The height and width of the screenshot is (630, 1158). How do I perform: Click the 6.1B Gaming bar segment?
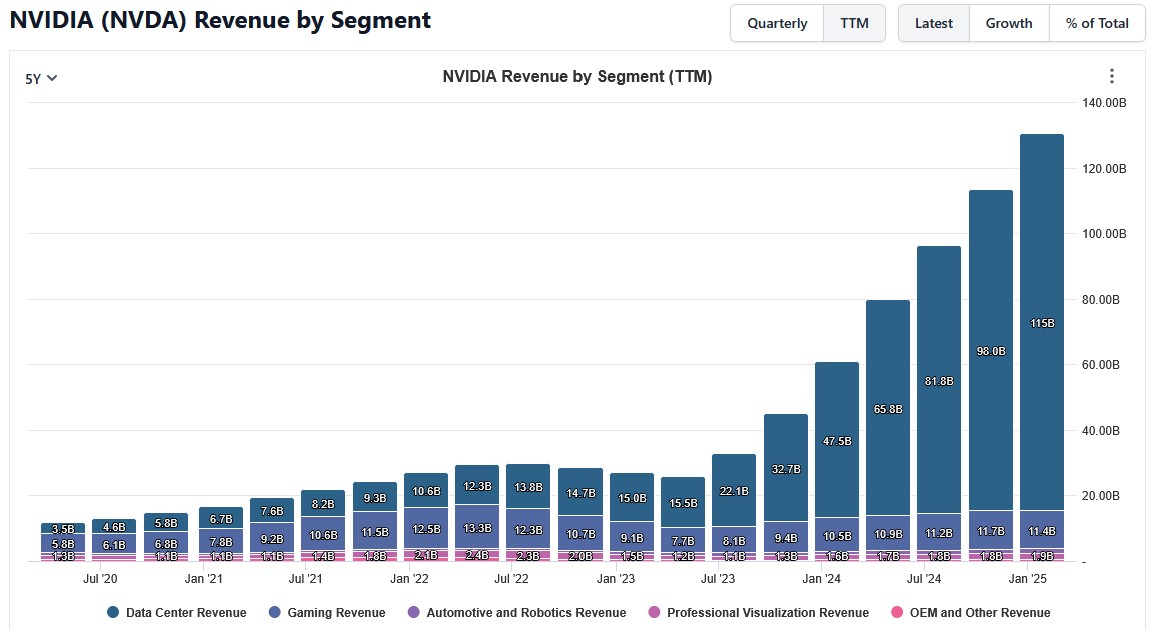[x=114, y=544]
